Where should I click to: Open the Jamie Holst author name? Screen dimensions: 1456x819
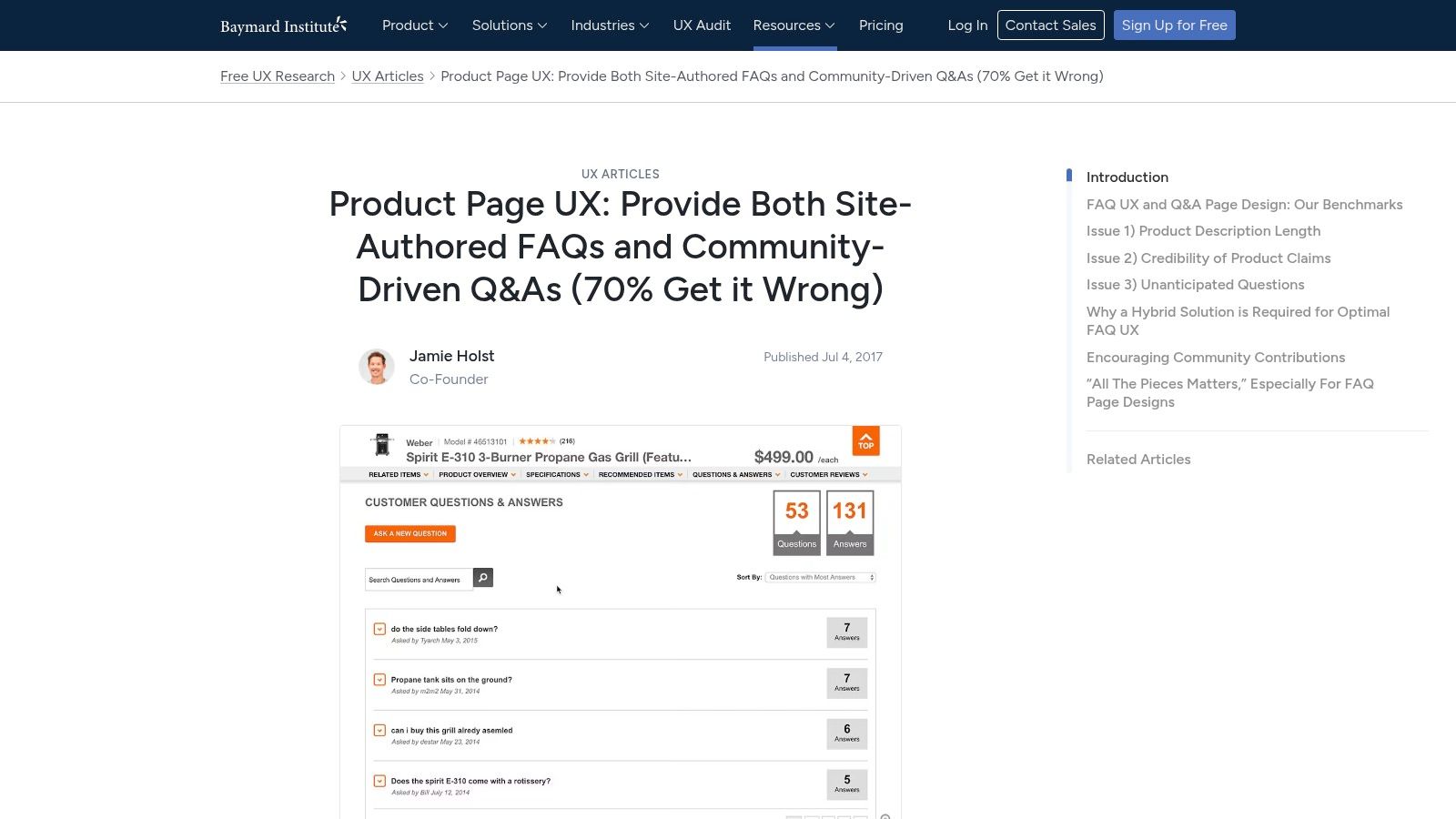[451, 356]
